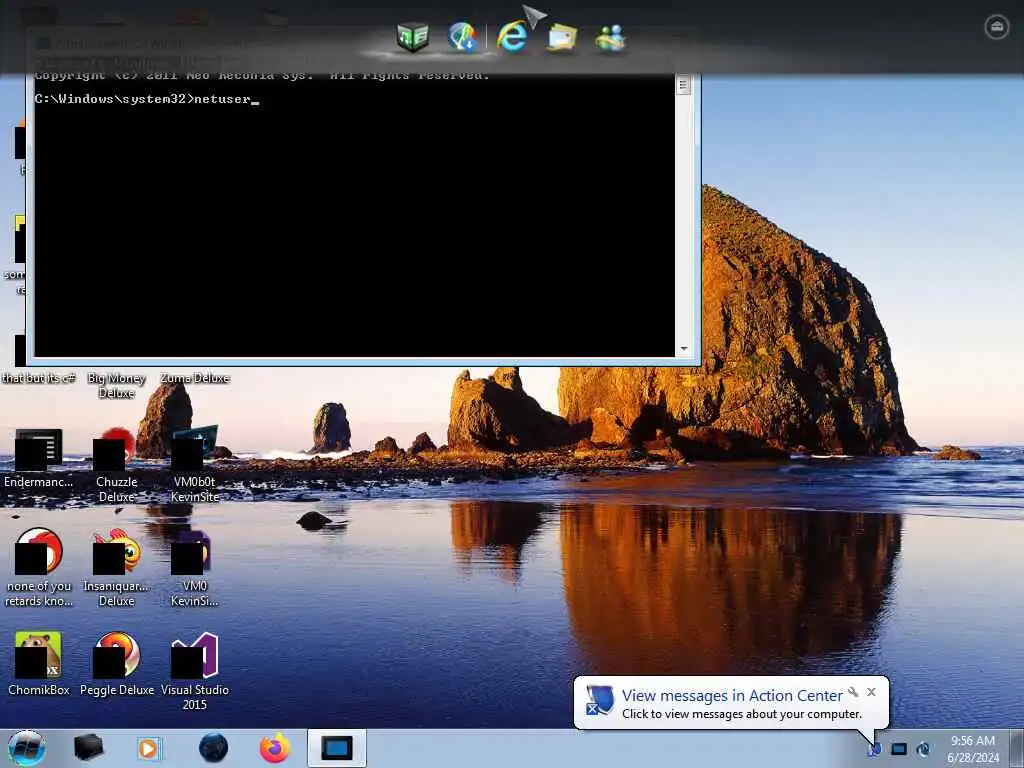This screenshot has width=1024, height=768.
Task: Launch Insaniquar... Deluxe desktop shortcut
Action: [116, 568]
